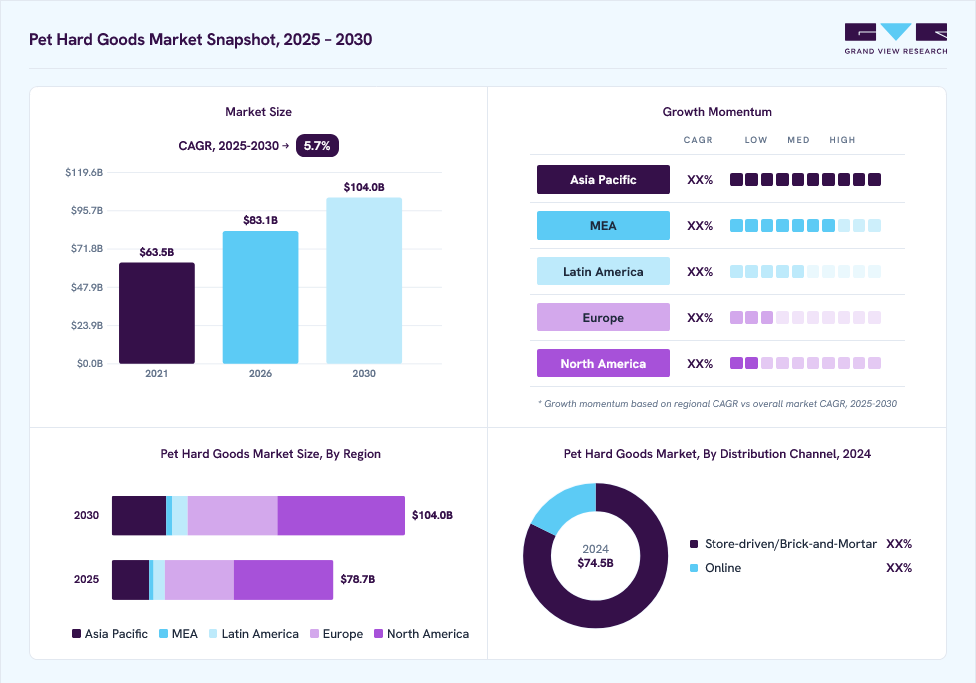Click the MEA region label
This screenshot has width=976, height=683.
point(603,225)
